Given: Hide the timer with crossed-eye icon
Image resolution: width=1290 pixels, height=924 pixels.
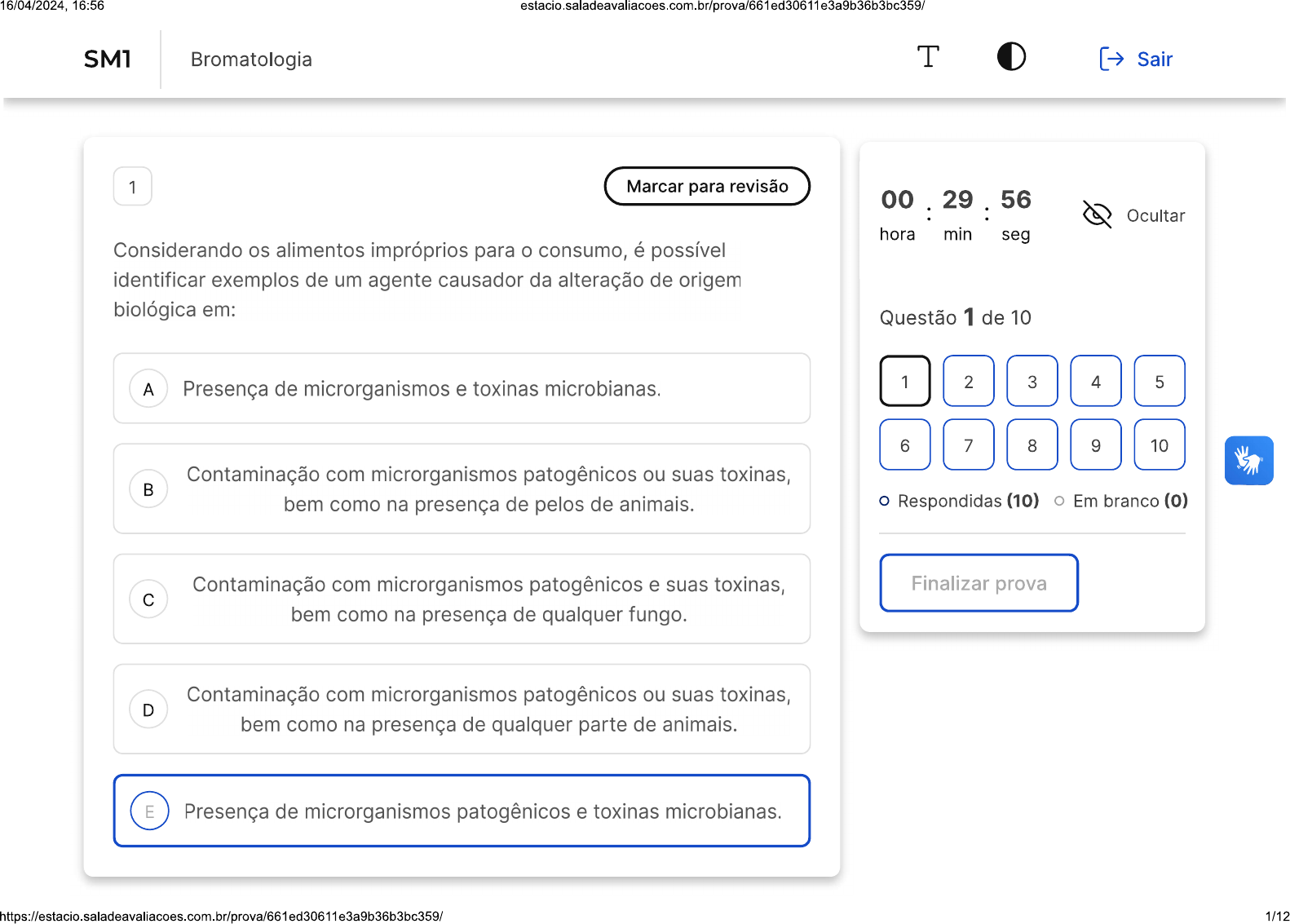Looking at the screenshot, I should [x=1097, y=214].
